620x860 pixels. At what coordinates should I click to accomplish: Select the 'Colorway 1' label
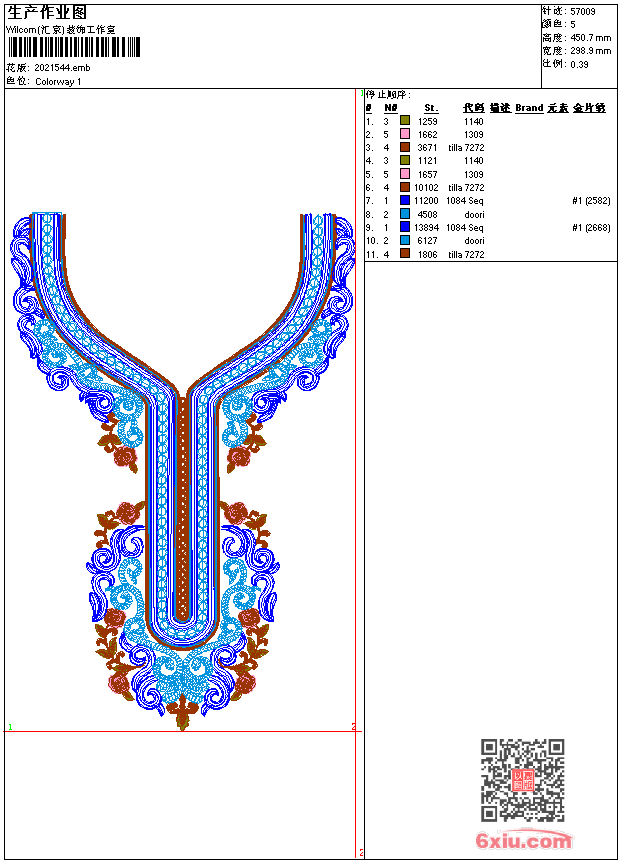tap(58, 82)
